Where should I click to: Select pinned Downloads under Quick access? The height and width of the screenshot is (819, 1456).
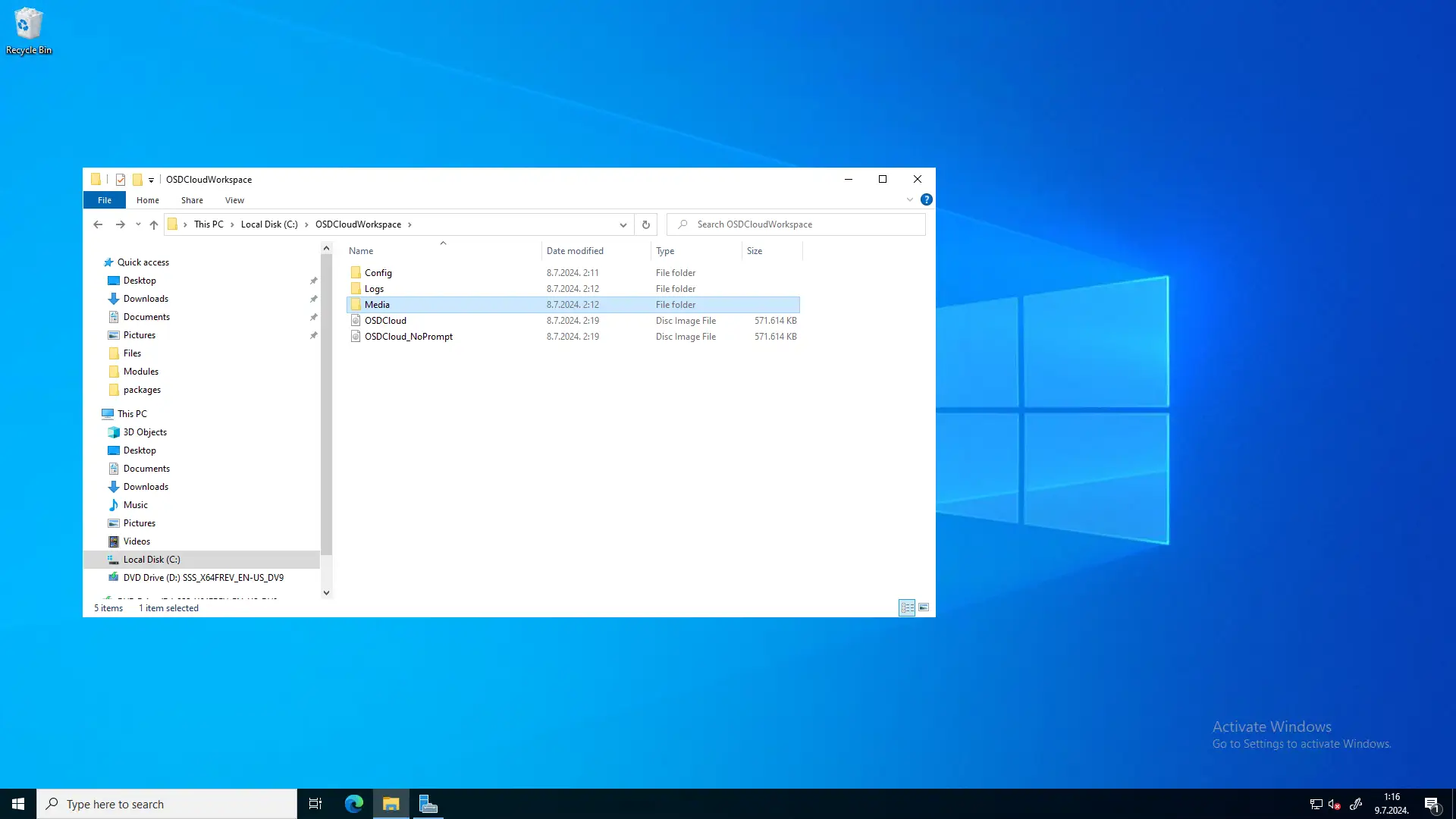[146, 299]
